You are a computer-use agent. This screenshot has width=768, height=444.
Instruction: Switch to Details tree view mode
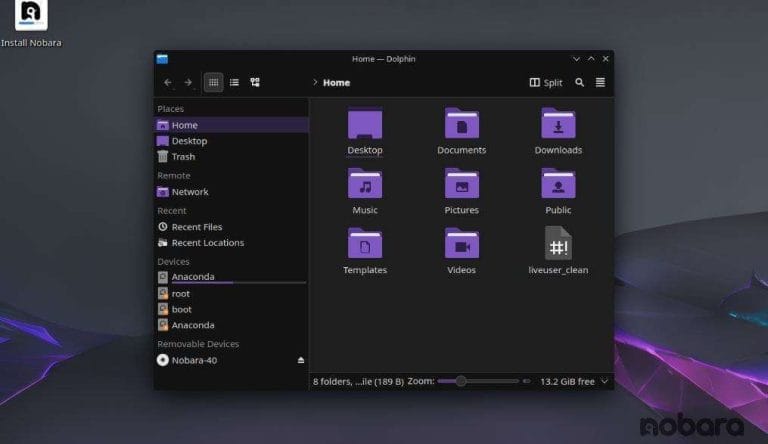(255, 82)
